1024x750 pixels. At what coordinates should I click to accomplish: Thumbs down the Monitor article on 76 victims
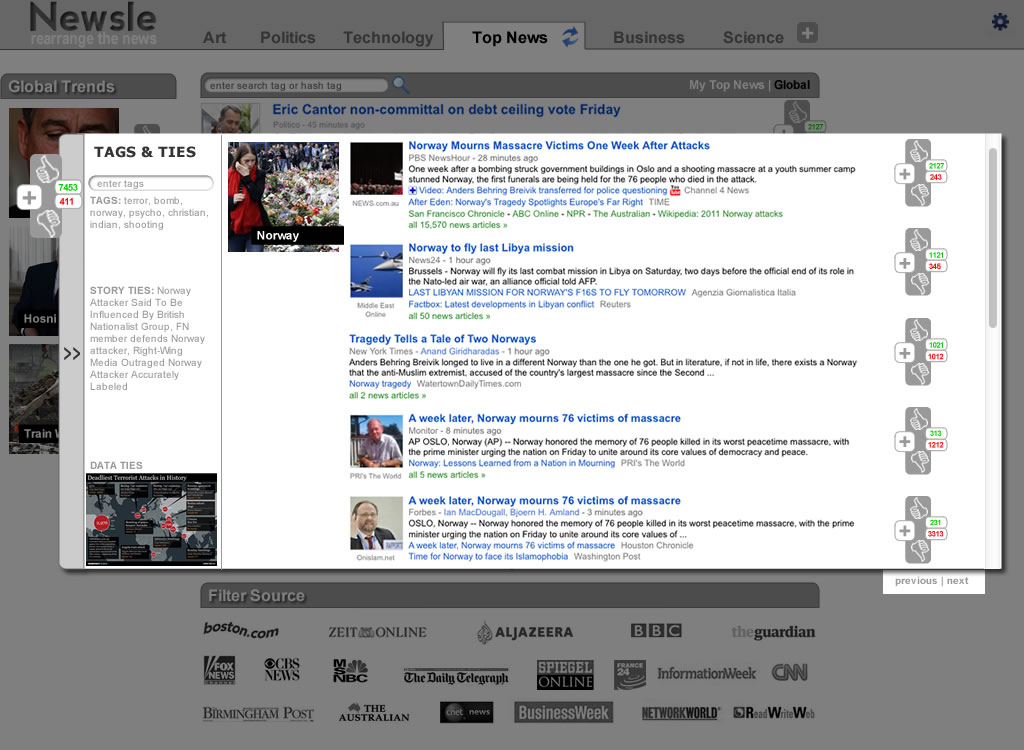pos(918,461)
